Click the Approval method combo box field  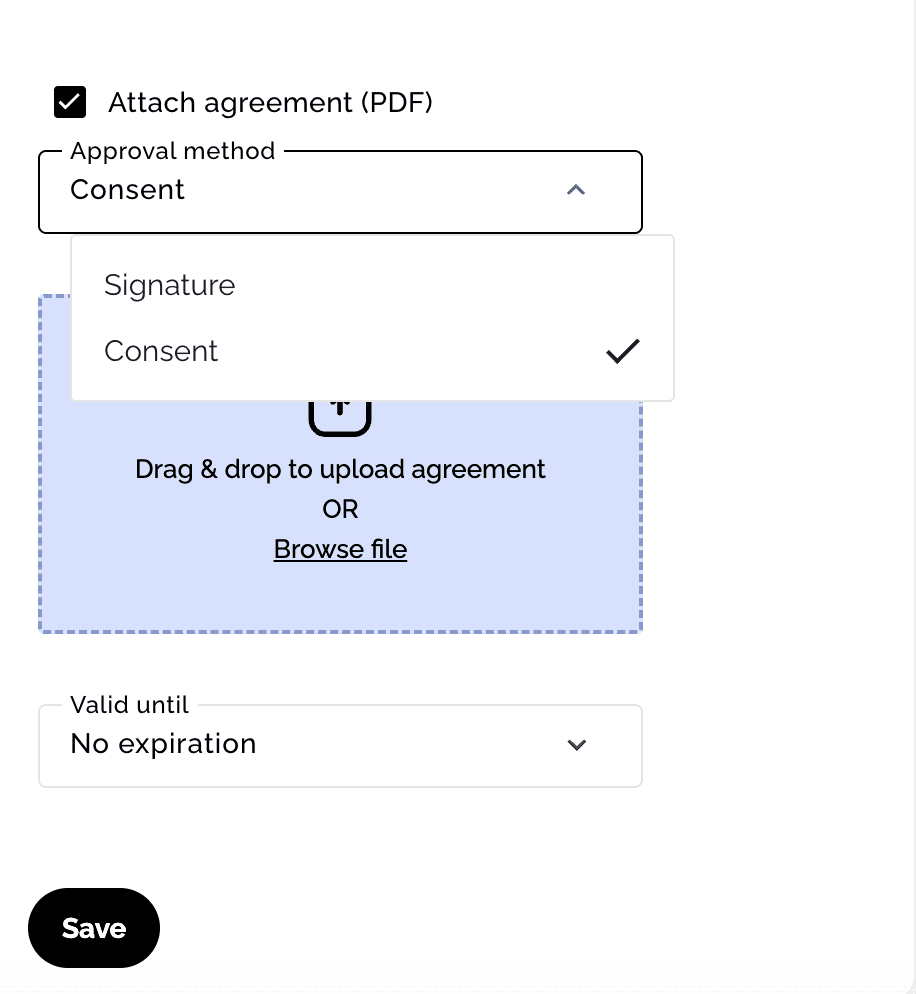pyautogui.click(x=340, y=192)
